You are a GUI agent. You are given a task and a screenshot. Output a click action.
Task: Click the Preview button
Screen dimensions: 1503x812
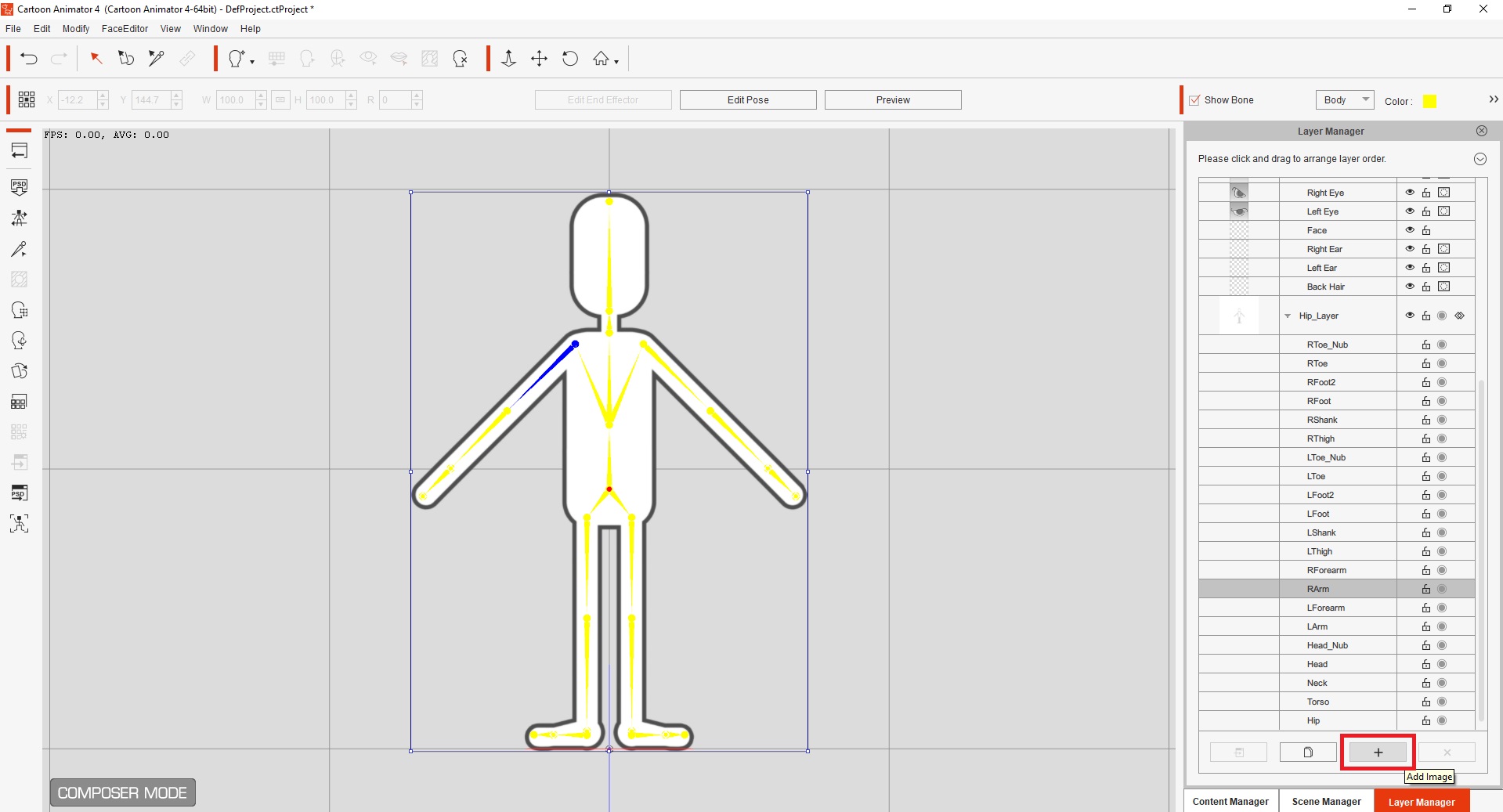(x=893, y=99)
